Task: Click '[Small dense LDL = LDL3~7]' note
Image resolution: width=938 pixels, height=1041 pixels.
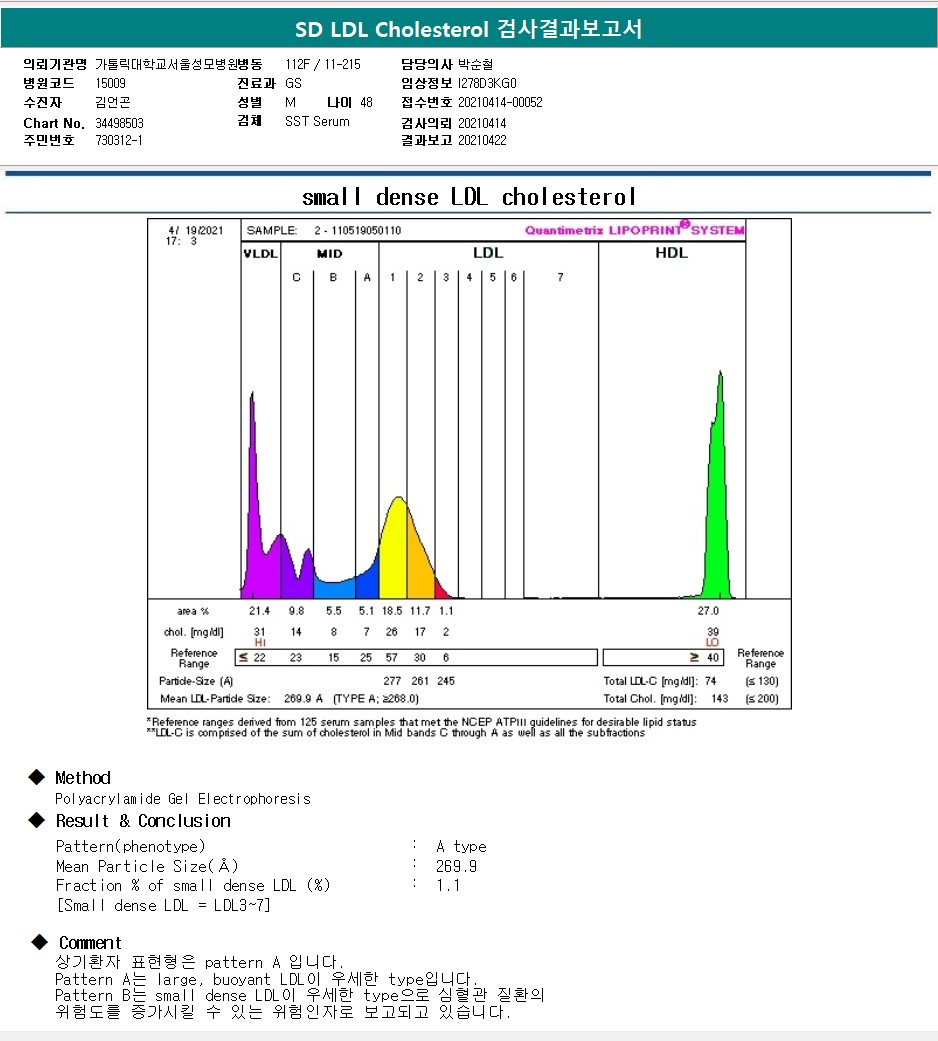Action: pyautogui.click(x=163, y=906)
